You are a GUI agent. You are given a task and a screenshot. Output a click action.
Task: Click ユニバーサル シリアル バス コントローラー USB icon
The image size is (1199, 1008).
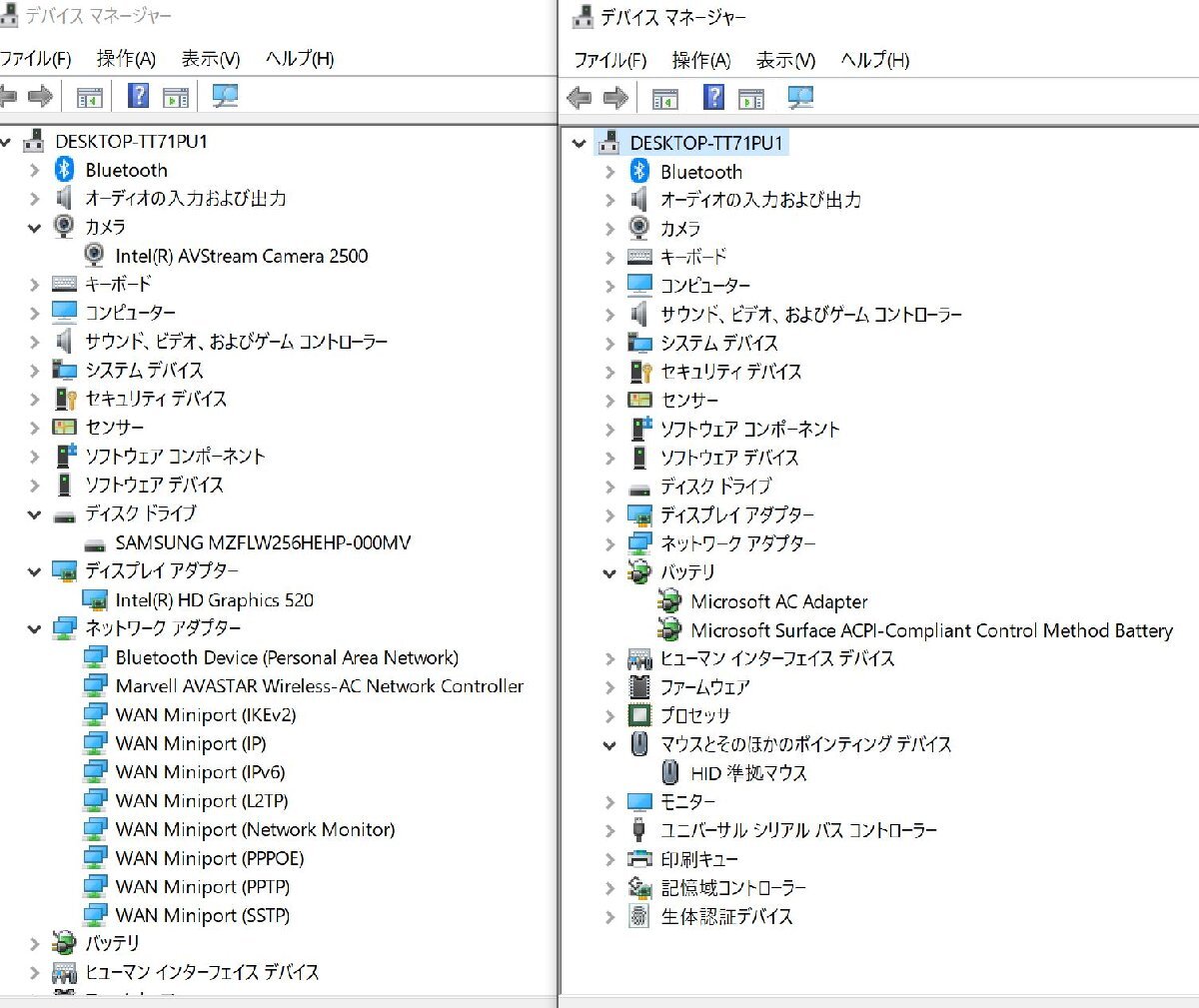click(x=639, y=829)
